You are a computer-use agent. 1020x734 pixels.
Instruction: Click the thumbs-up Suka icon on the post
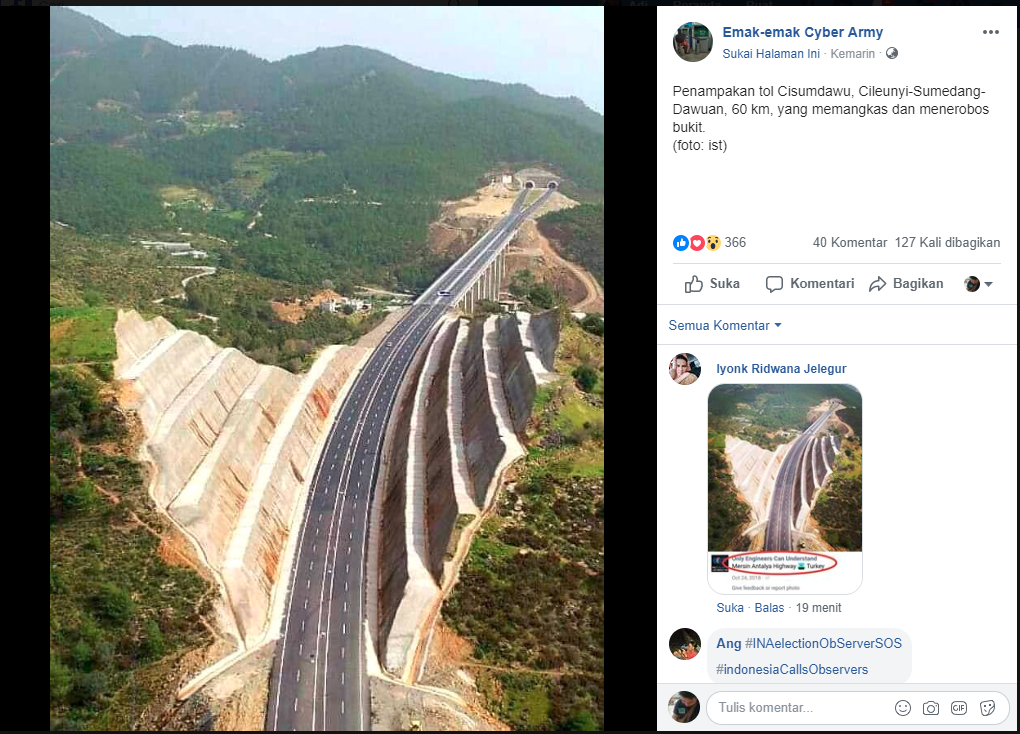coord(695,284)
